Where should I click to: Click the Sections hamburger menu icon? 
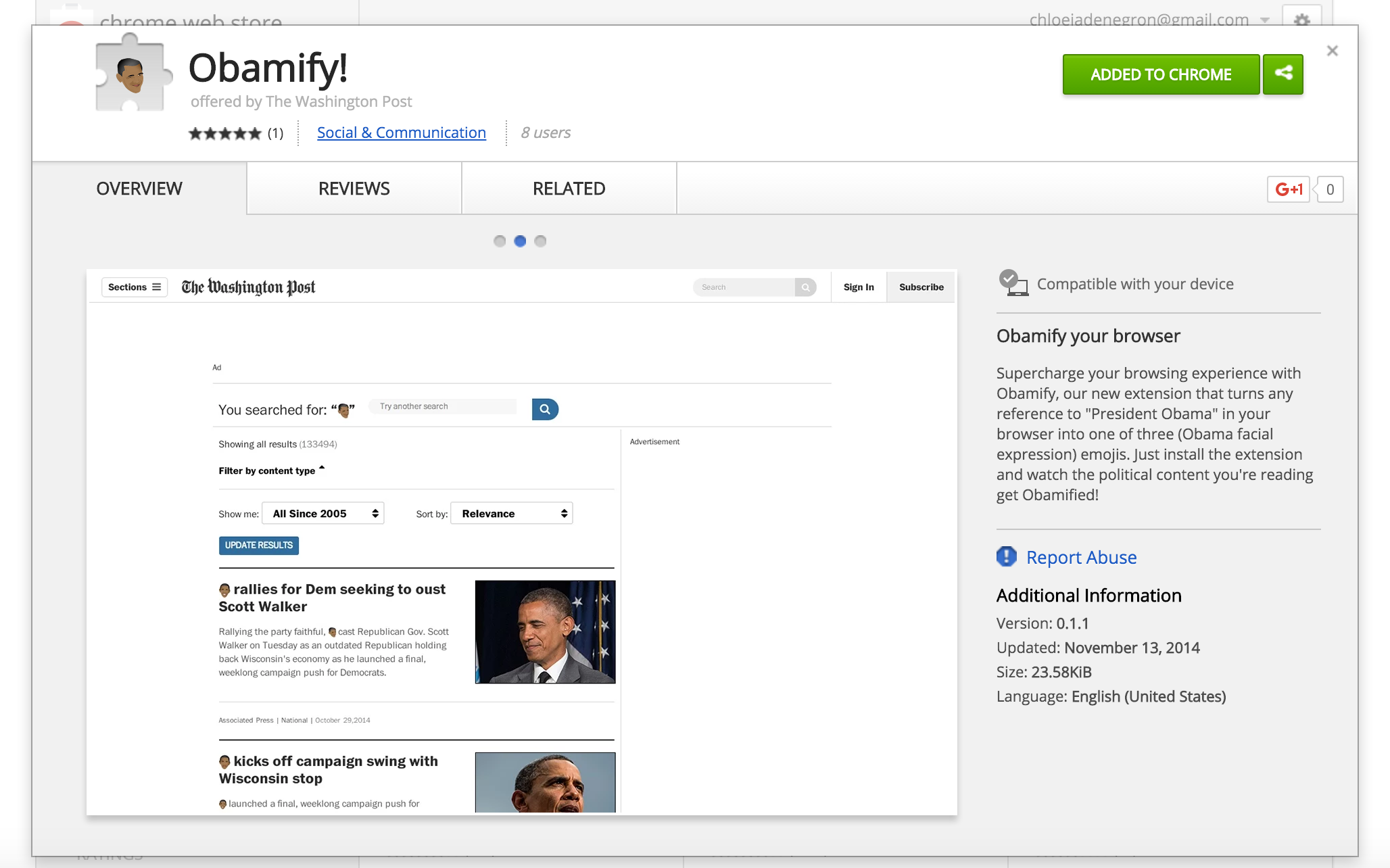point(156,287)
